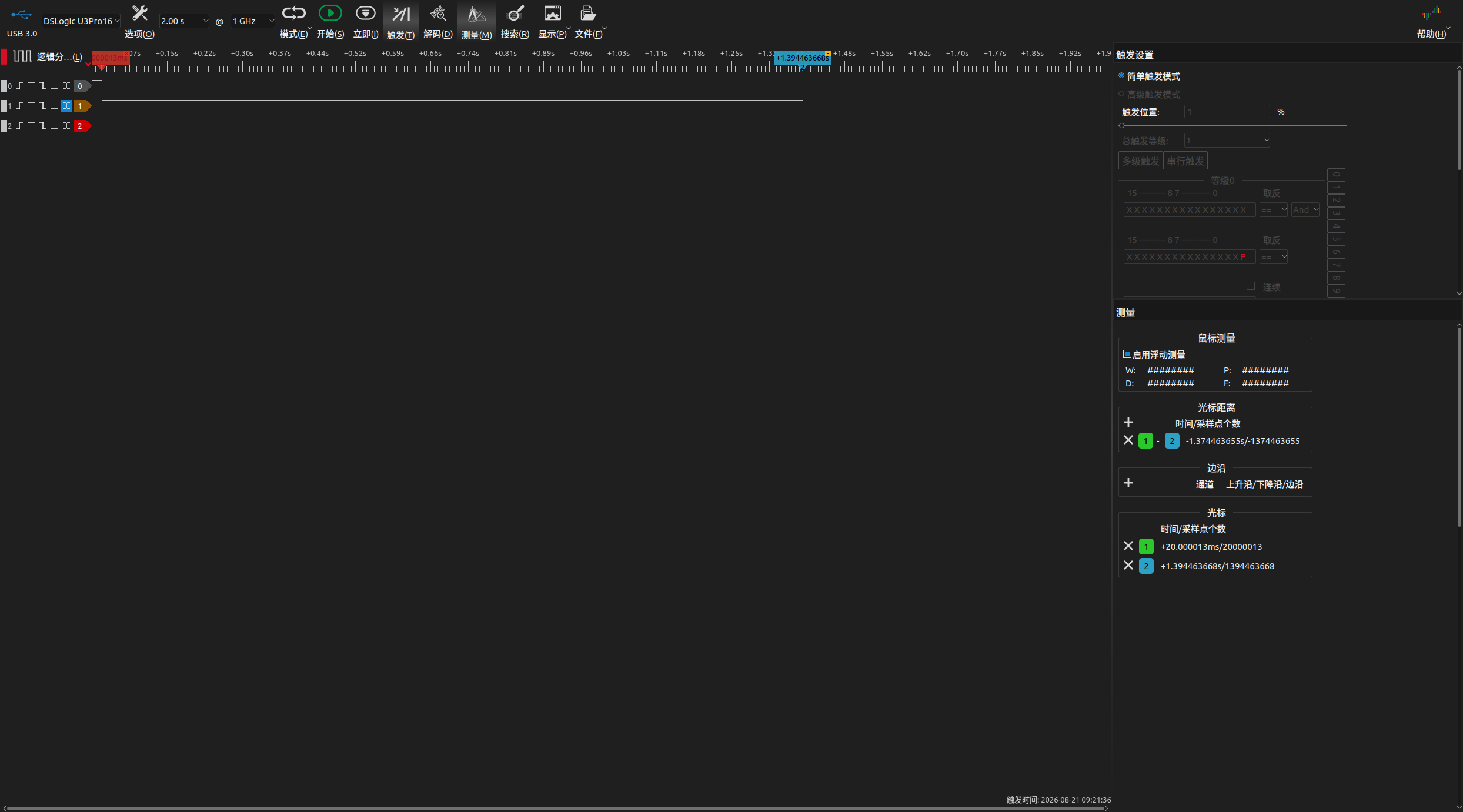The image size is (1463, 812).
Task: Close the blue cursor 2 label
Action: tap(828, 54)
